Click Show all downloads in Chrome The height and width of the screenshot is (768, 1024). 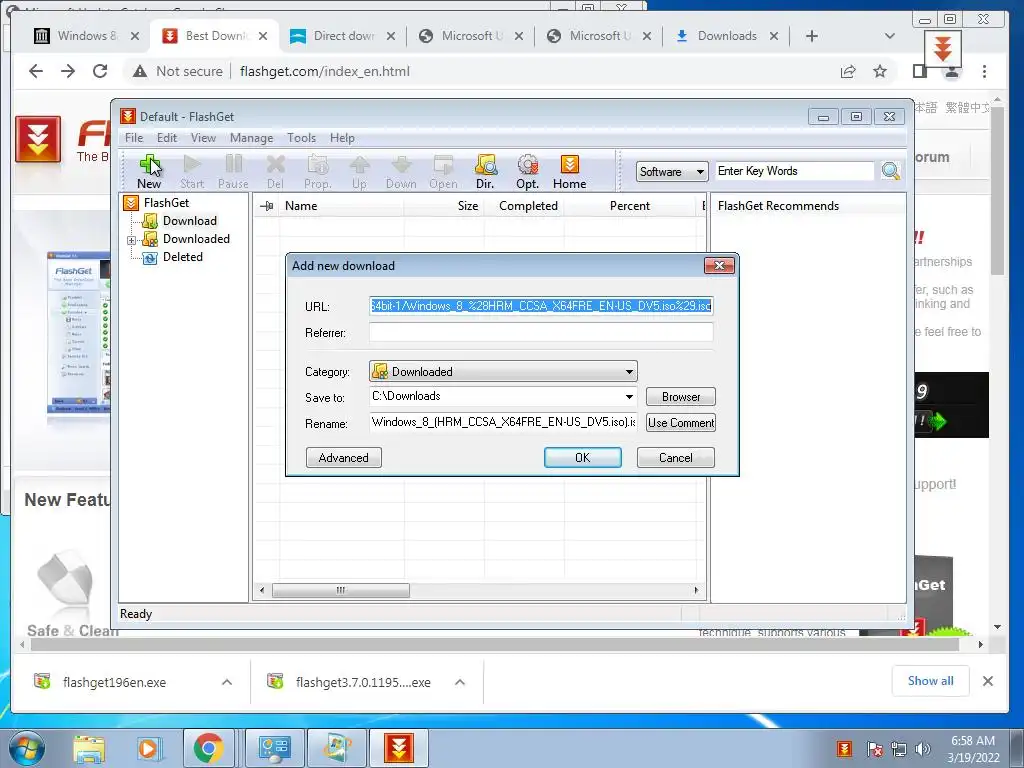click(930, 681)
